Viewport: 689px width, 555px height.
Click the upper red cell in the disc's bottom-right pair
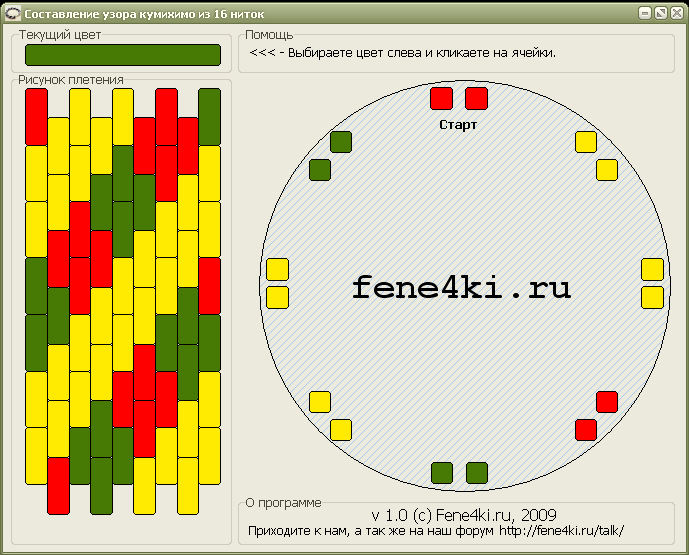tap(607, 402)
